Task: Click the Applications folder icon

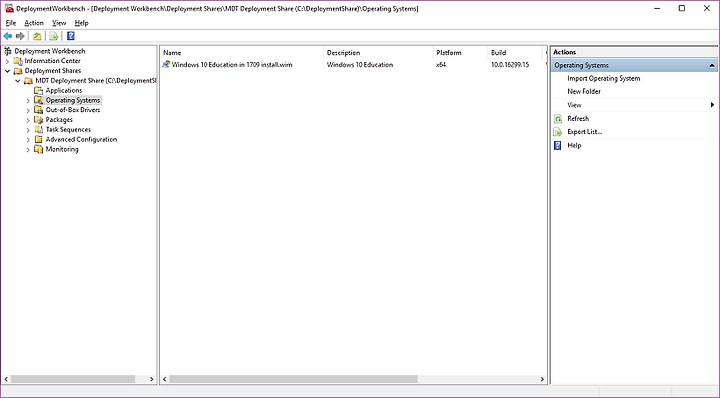Action: click(39, 90)
